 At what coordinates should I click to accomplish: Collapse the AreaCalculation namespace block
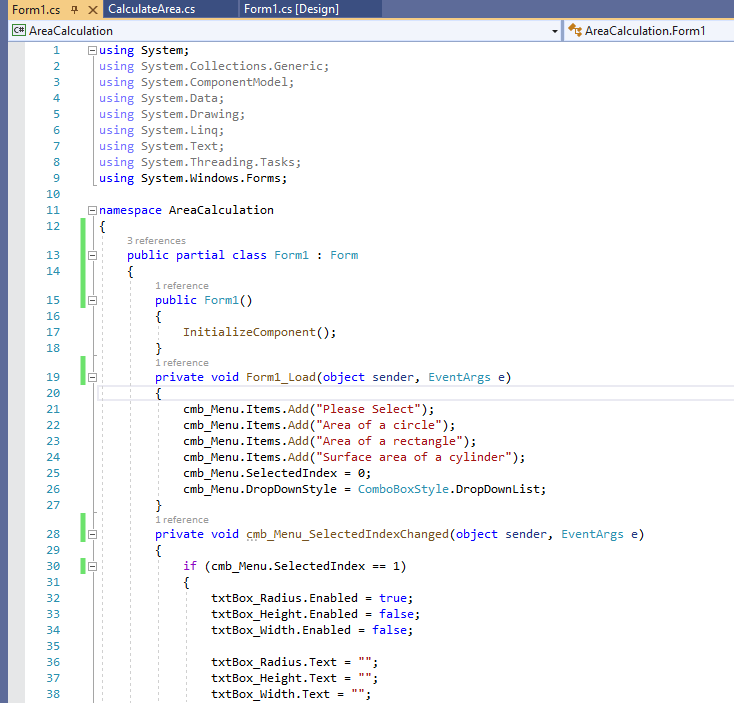click(x=92, y=211)
